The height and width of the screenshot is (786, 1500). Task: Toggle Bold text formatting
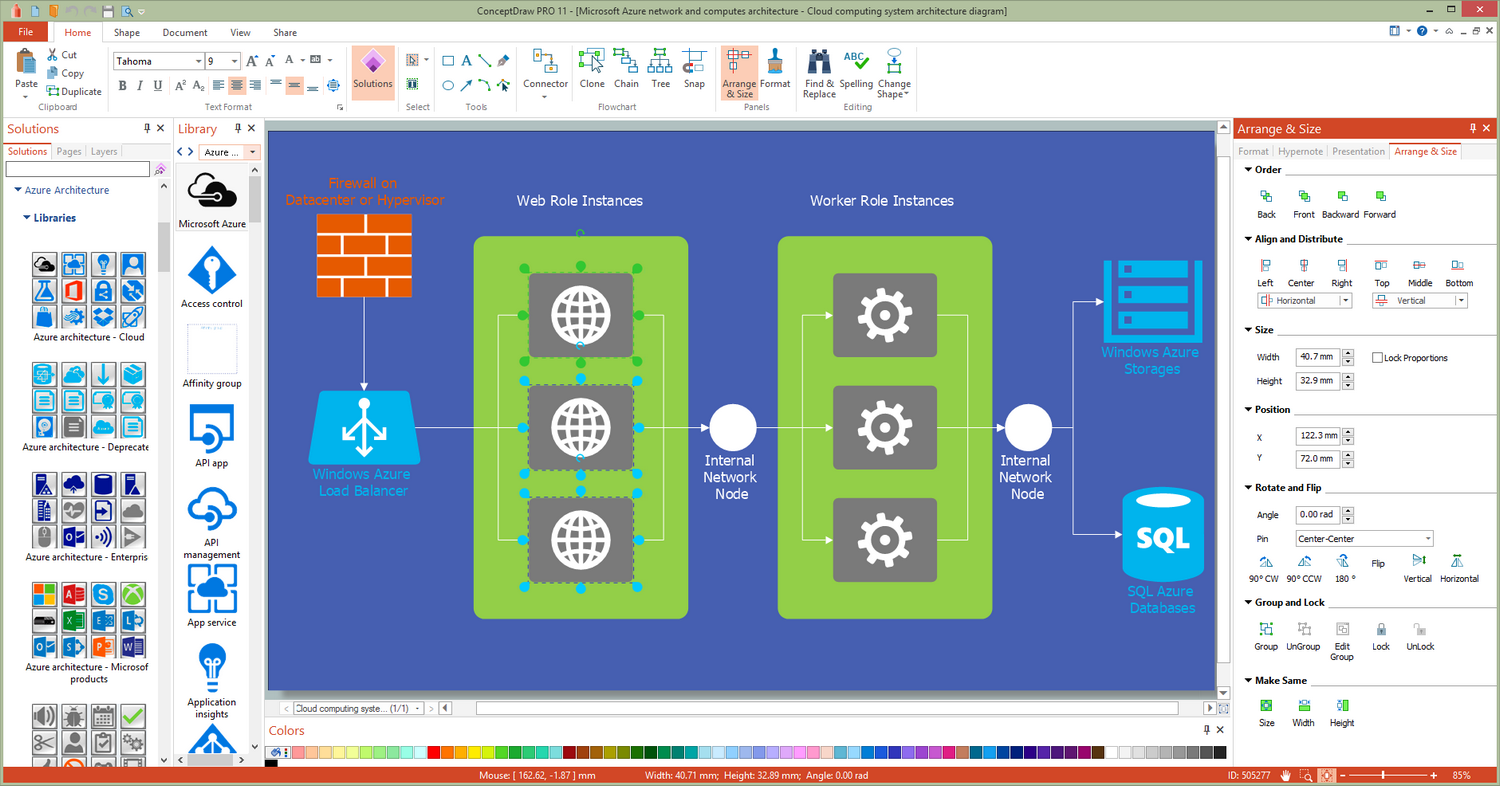[123, 86]
